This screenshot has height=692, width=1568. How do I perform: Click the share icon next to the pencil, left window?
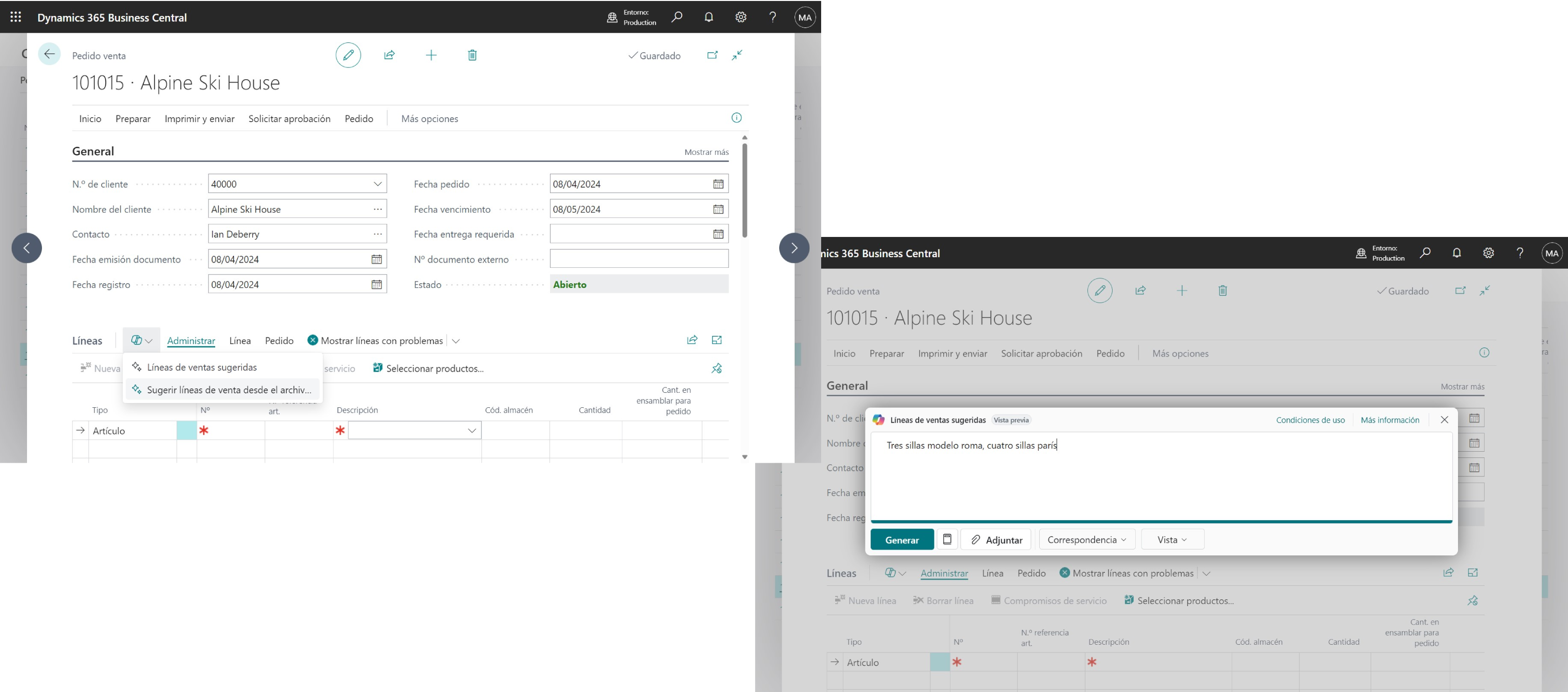(389, 55)
